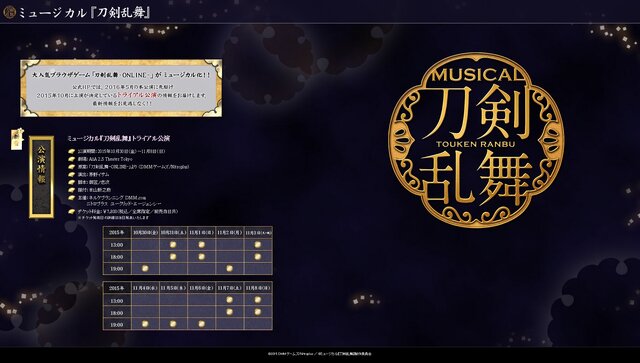This screenshot has height=363, width=640.
Task: Select the 11月7日(土) 18:00 performance marker
Action: click(x=229, y=312)
